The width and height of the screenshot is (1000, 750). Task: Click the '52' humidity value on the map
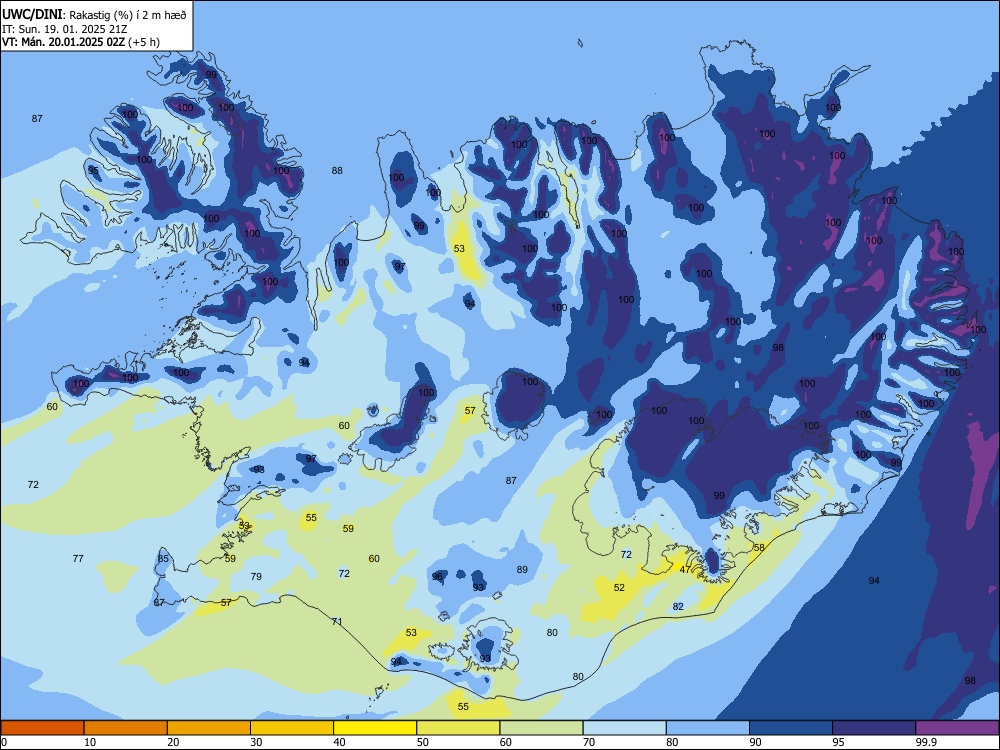[x=619, y=587]
